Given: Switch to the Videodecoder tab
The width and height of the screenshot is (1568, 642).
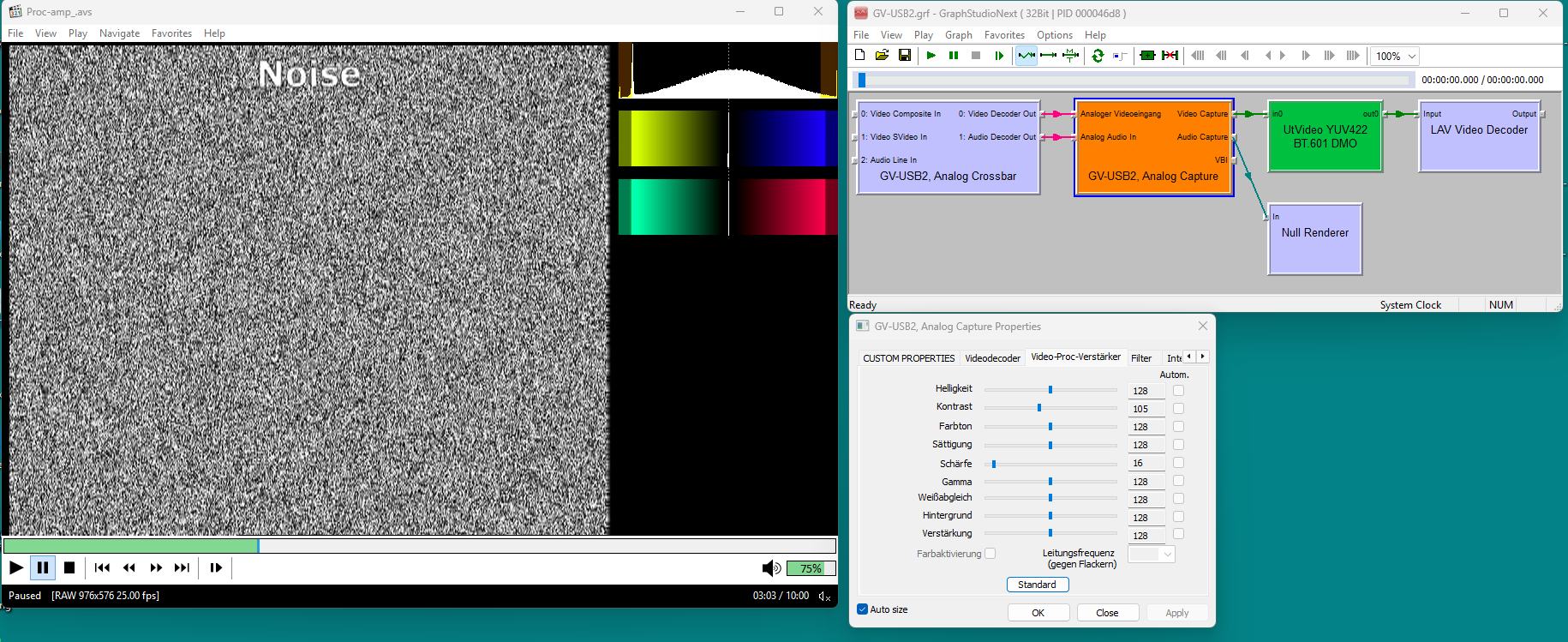Looking at the screenshot, I should (x=992, y=358).
